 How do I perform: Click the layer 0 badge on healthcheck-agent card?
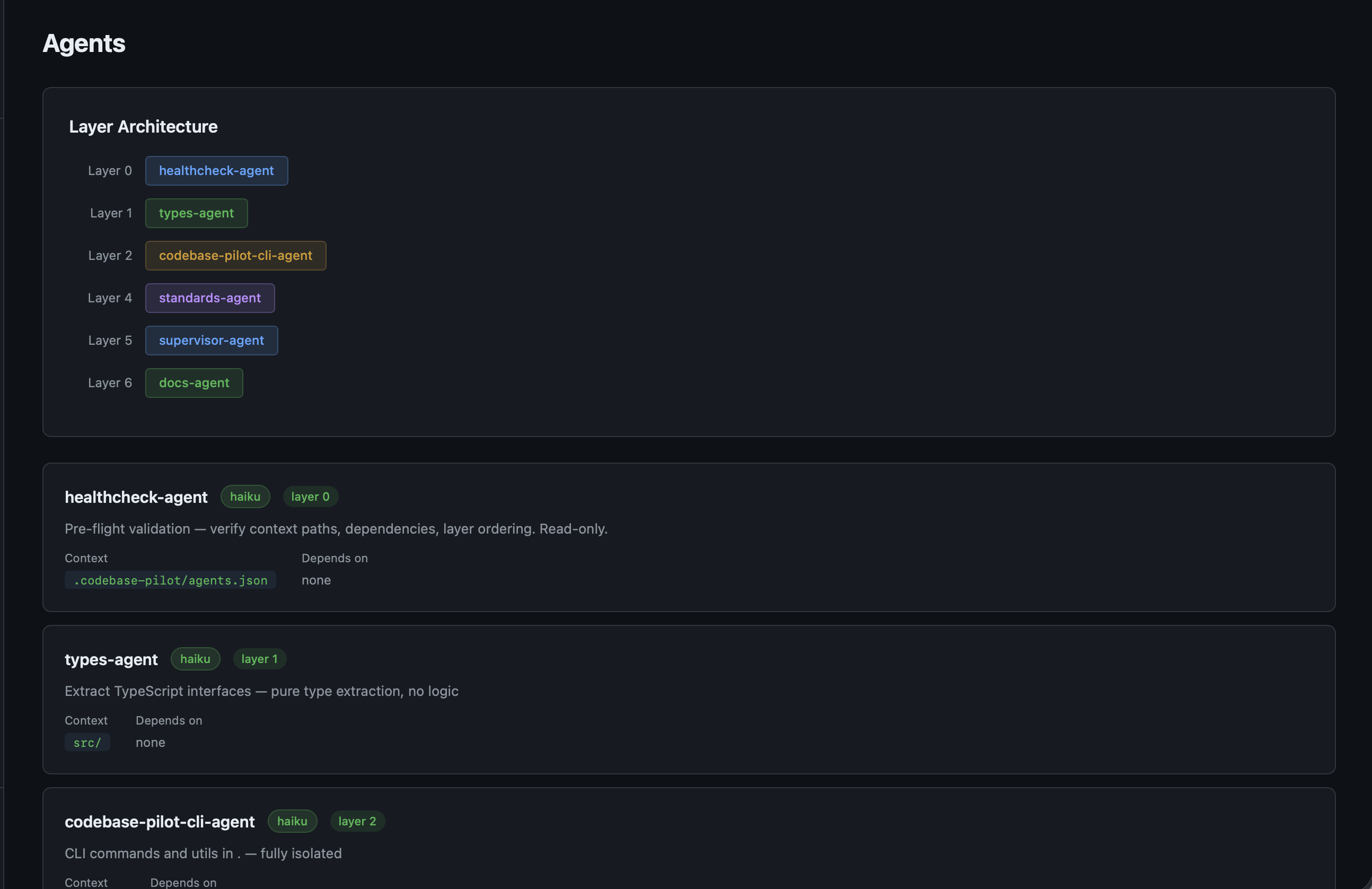tap(310, 496)
